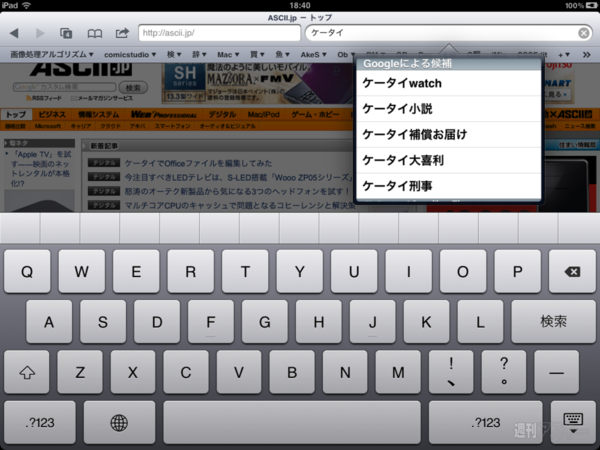Tap the T key

coord(245,272)
